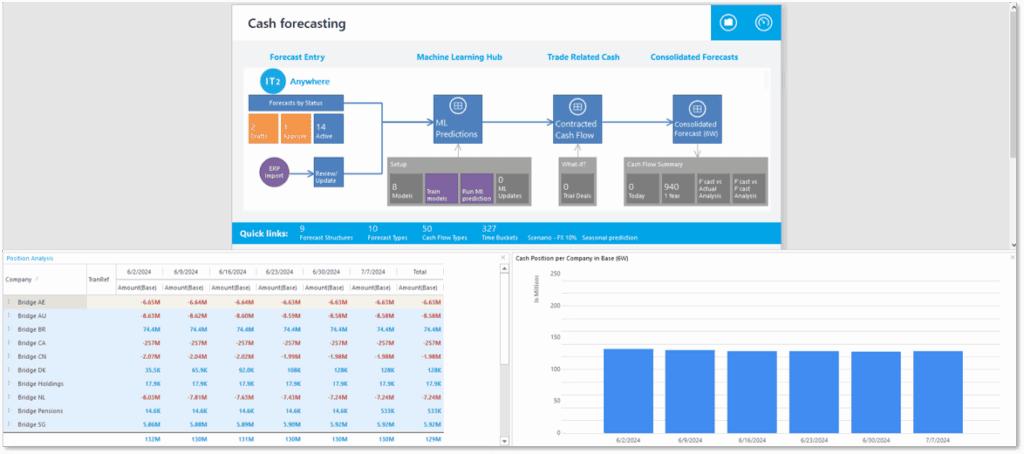Click the ML Predictions grid tile
This screenshot has height=454, width=1024.
coord(457,120)
